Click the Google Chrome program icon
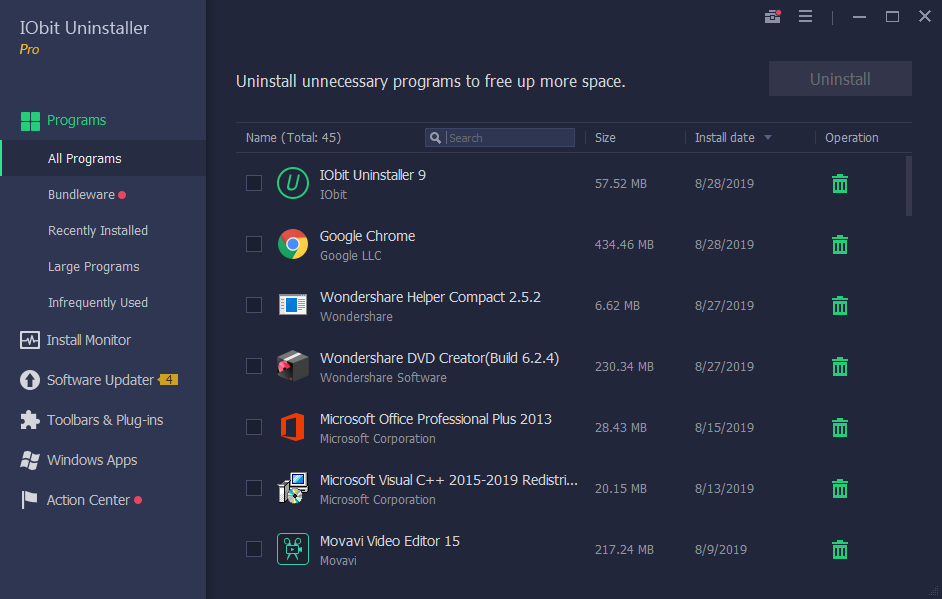Screen dimensions: 942x599 293,244
